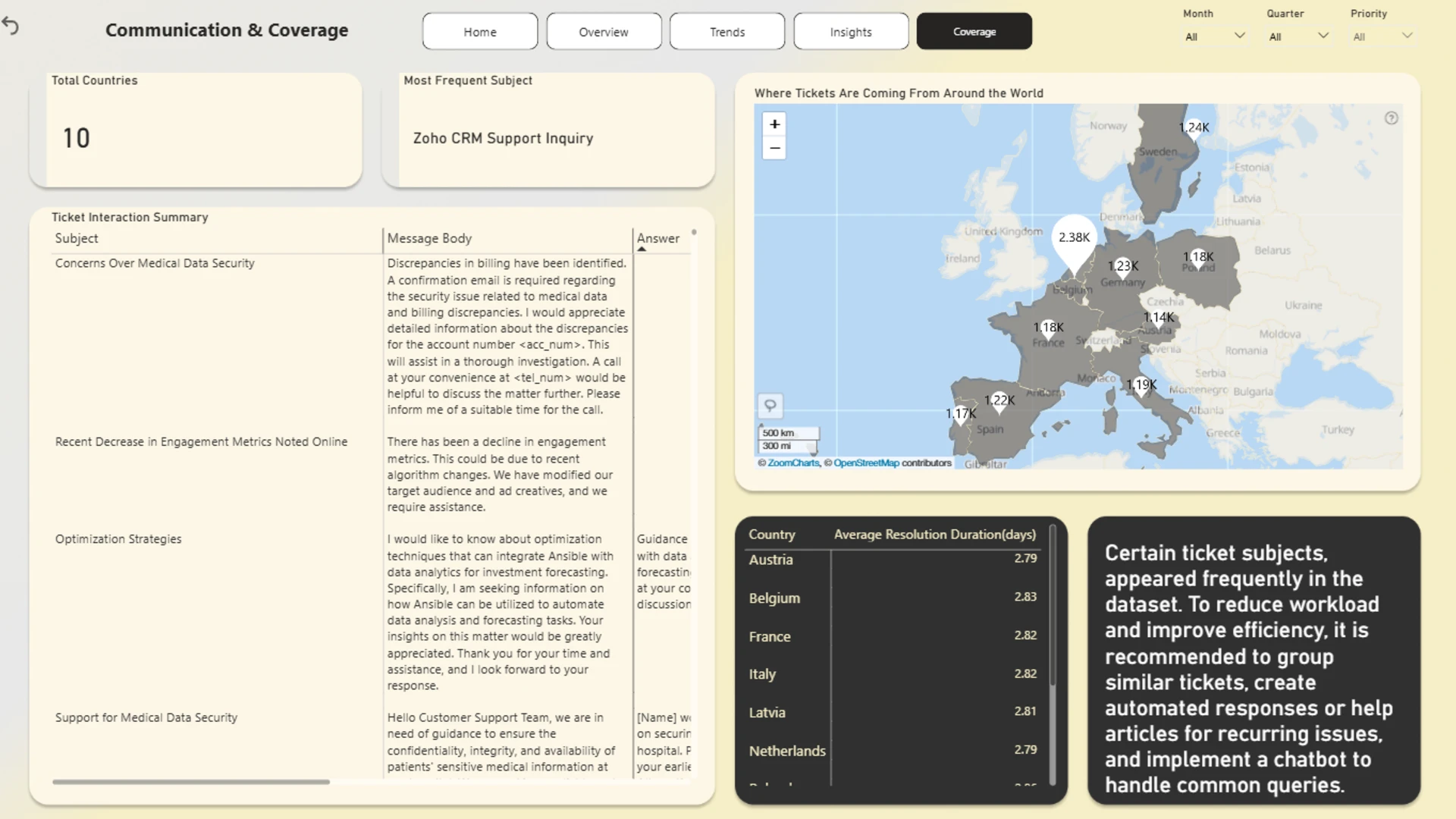Sort by Country column header
Screen dimensions: 1456x819
tap(772, 535)
